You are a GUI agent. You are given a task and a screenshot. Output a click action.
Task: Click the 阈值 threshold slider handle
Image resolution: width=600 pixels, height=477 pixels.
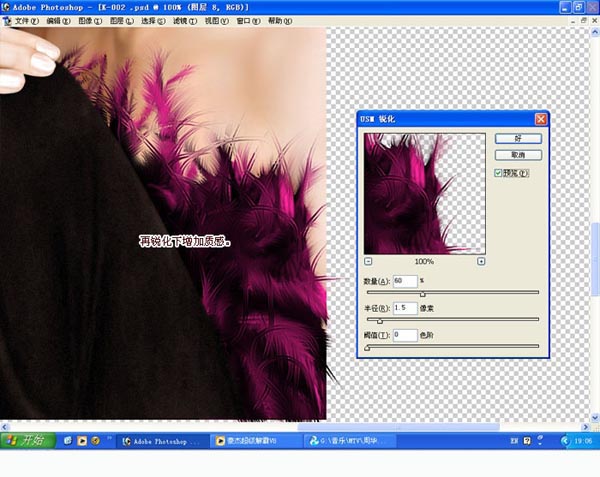367,348
